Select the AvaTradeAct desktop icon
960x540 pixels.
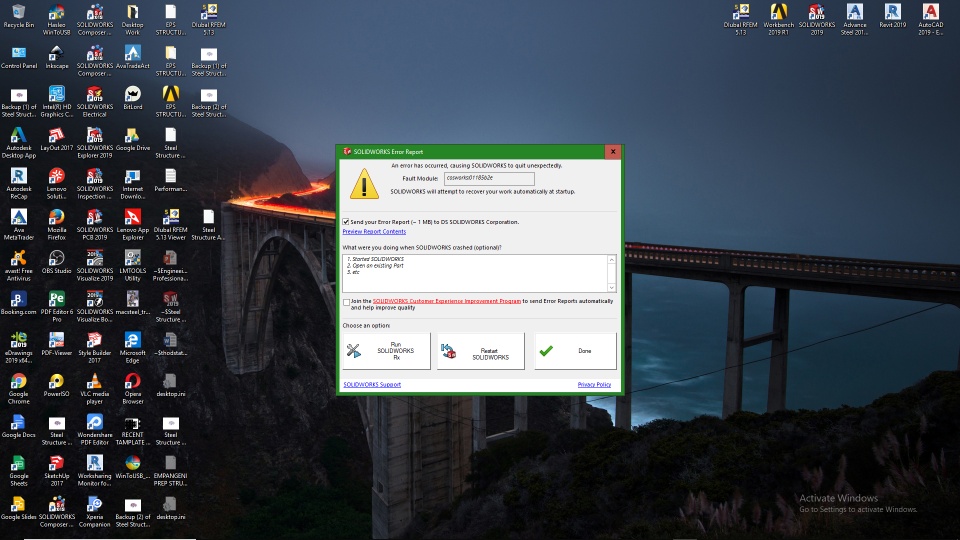pos(132,58)
